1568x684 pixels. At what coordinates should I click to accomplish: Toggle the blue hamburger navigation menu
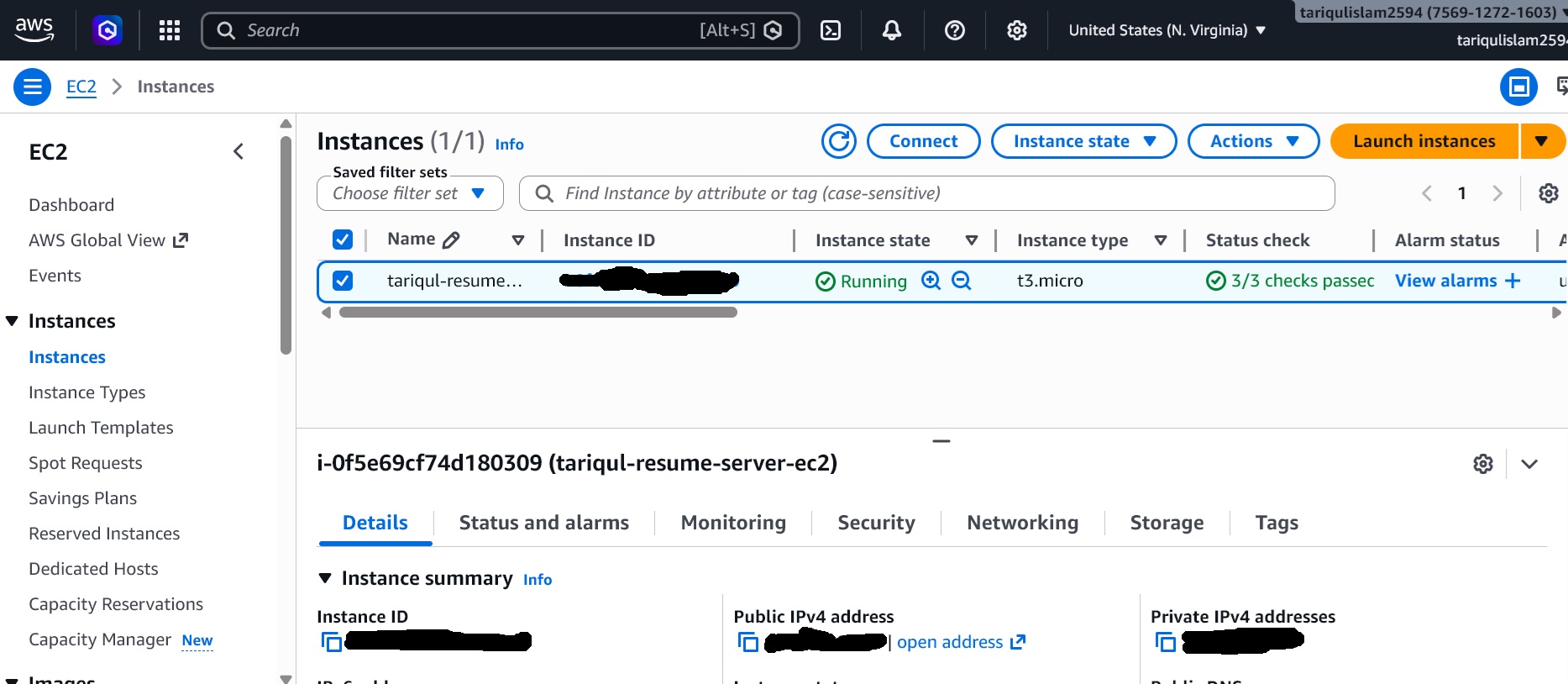(32, 87)
